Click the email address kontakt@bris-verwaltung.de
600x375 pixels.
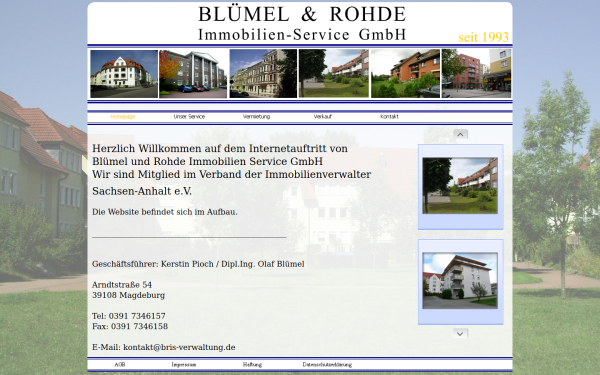point(179,347)
